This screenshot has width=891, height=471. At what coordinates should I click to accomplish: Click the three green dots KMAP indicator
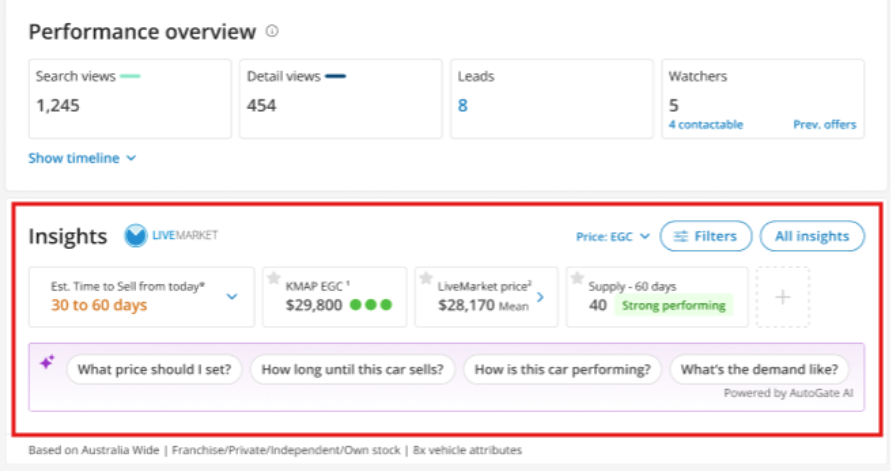pyautogui.click(x=370, y=305)
